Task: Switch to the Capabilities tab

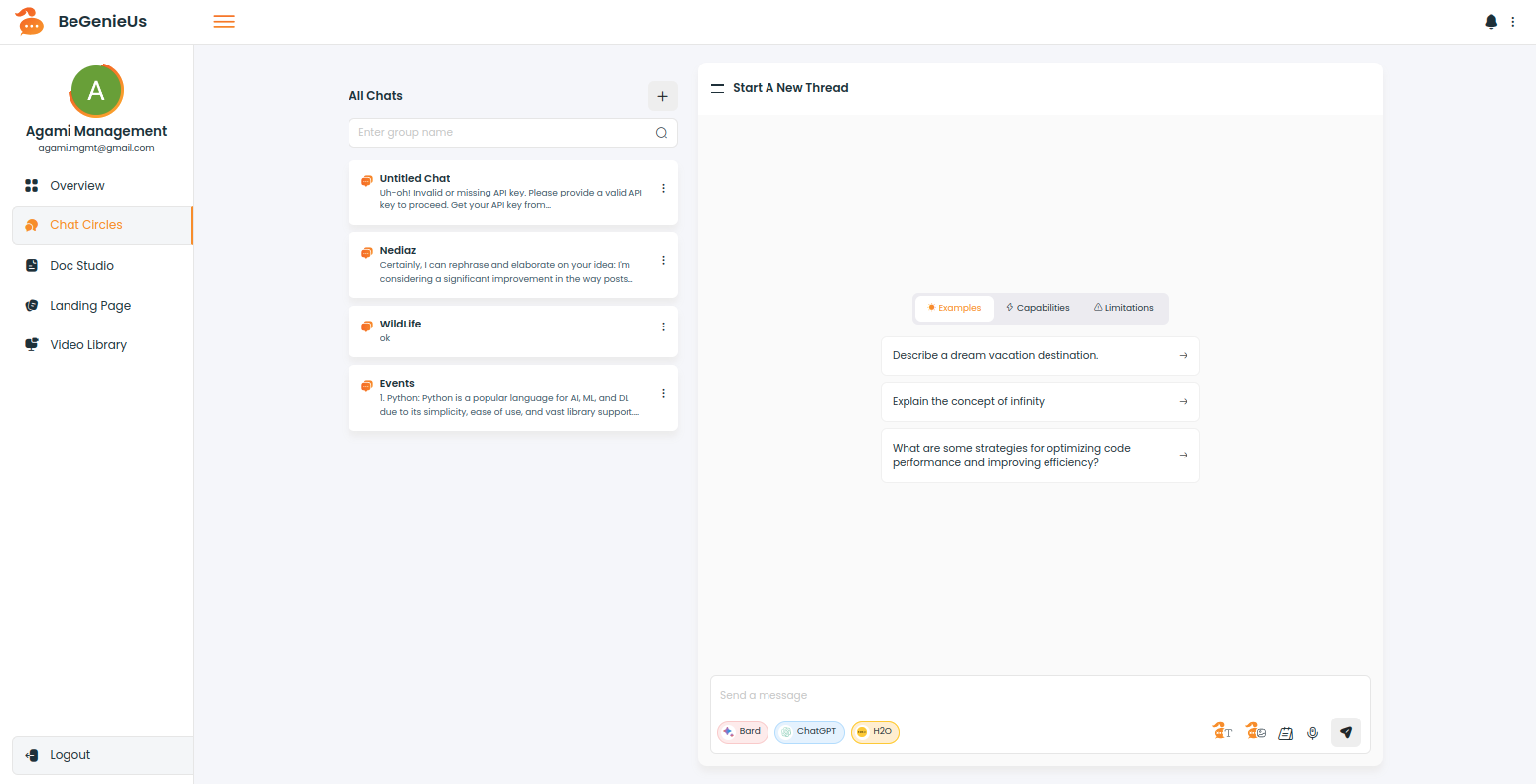Action: (x=1038, y=308)
